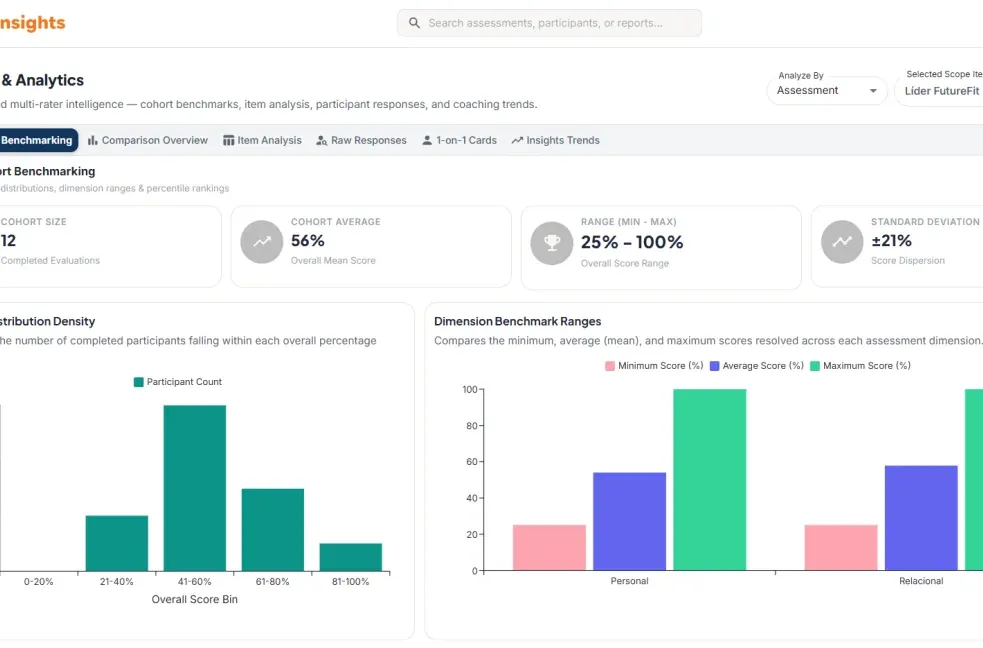Click the Overall Mean Score caption
This screenshot has width=983, height=648.
click(333, 261)
